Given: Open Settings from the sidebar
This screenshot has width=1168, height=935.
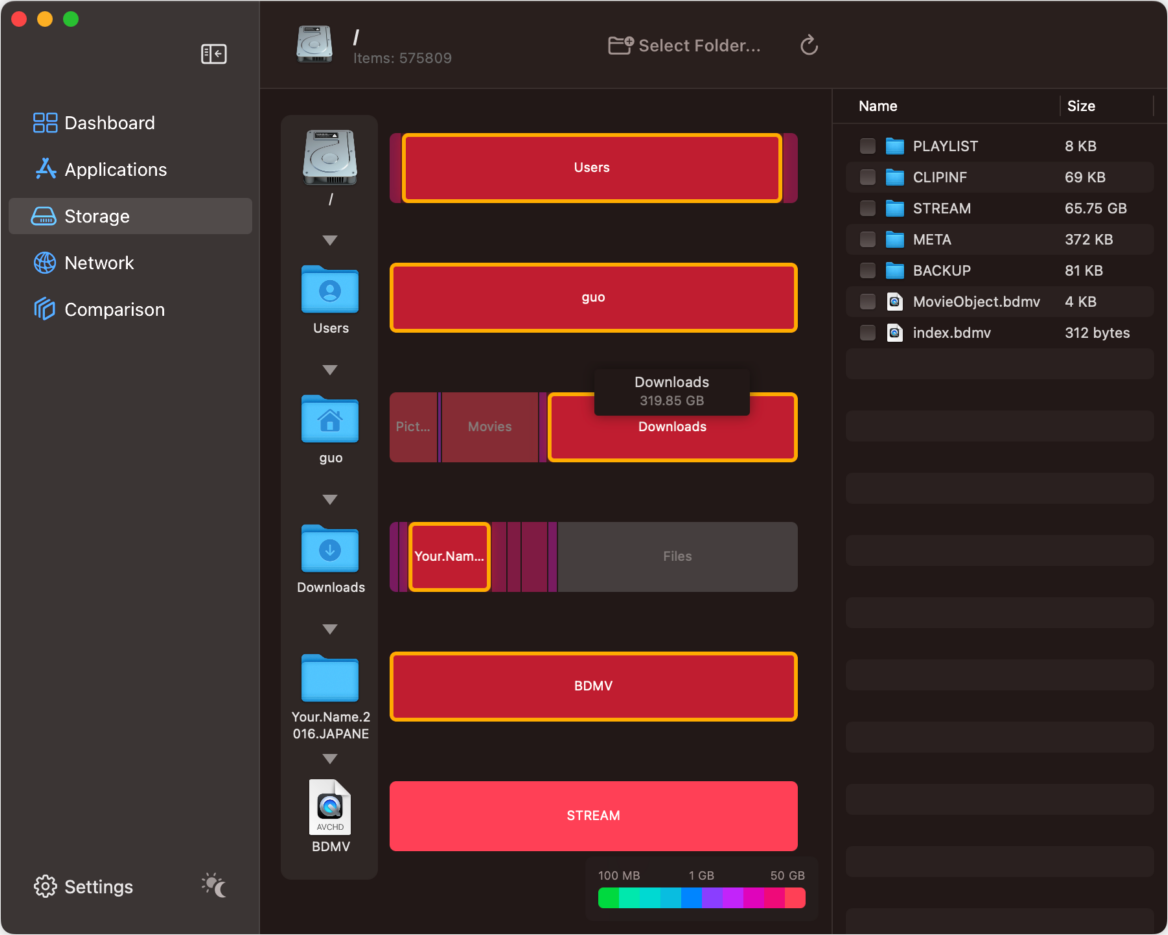Looking at the screenshot, I should pos(83,887).
